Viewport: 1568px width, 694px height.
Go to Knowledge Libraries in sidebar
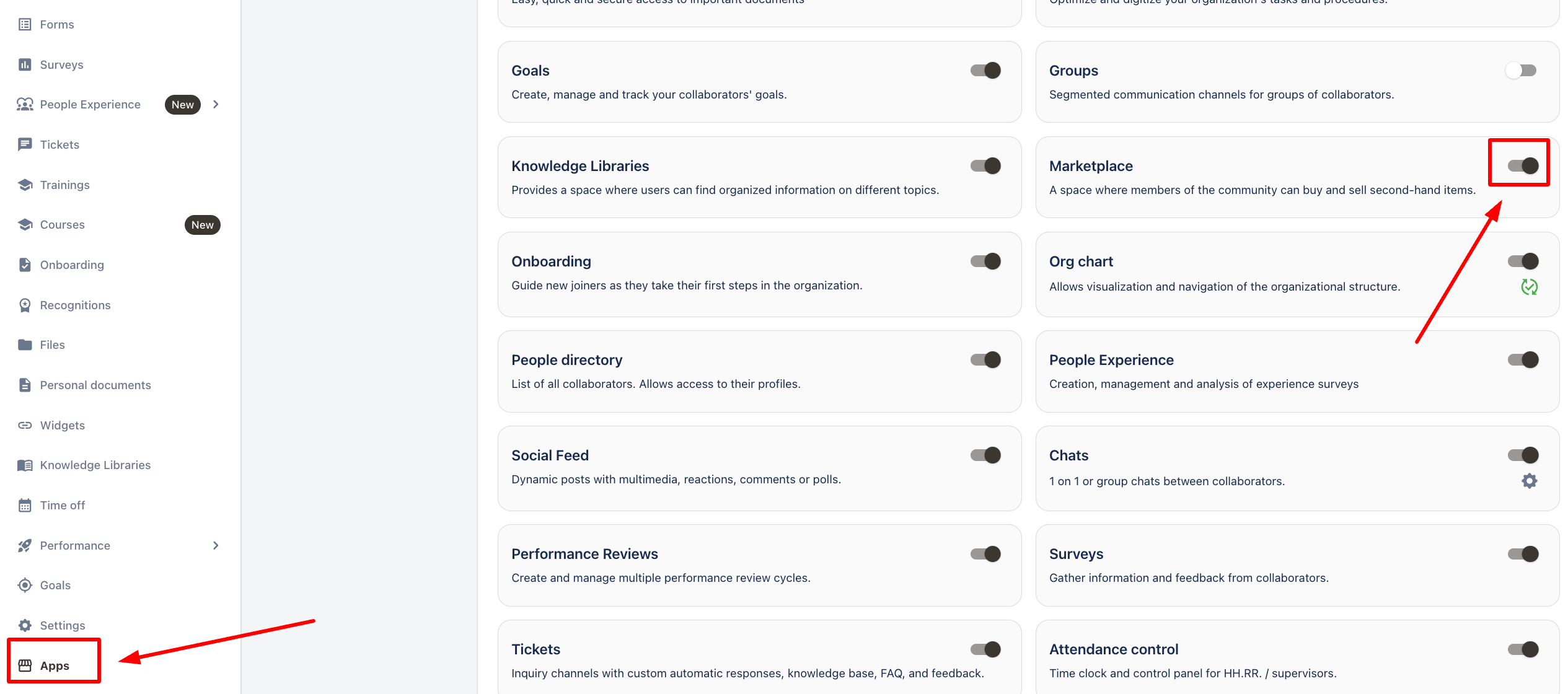click(95, 465)
